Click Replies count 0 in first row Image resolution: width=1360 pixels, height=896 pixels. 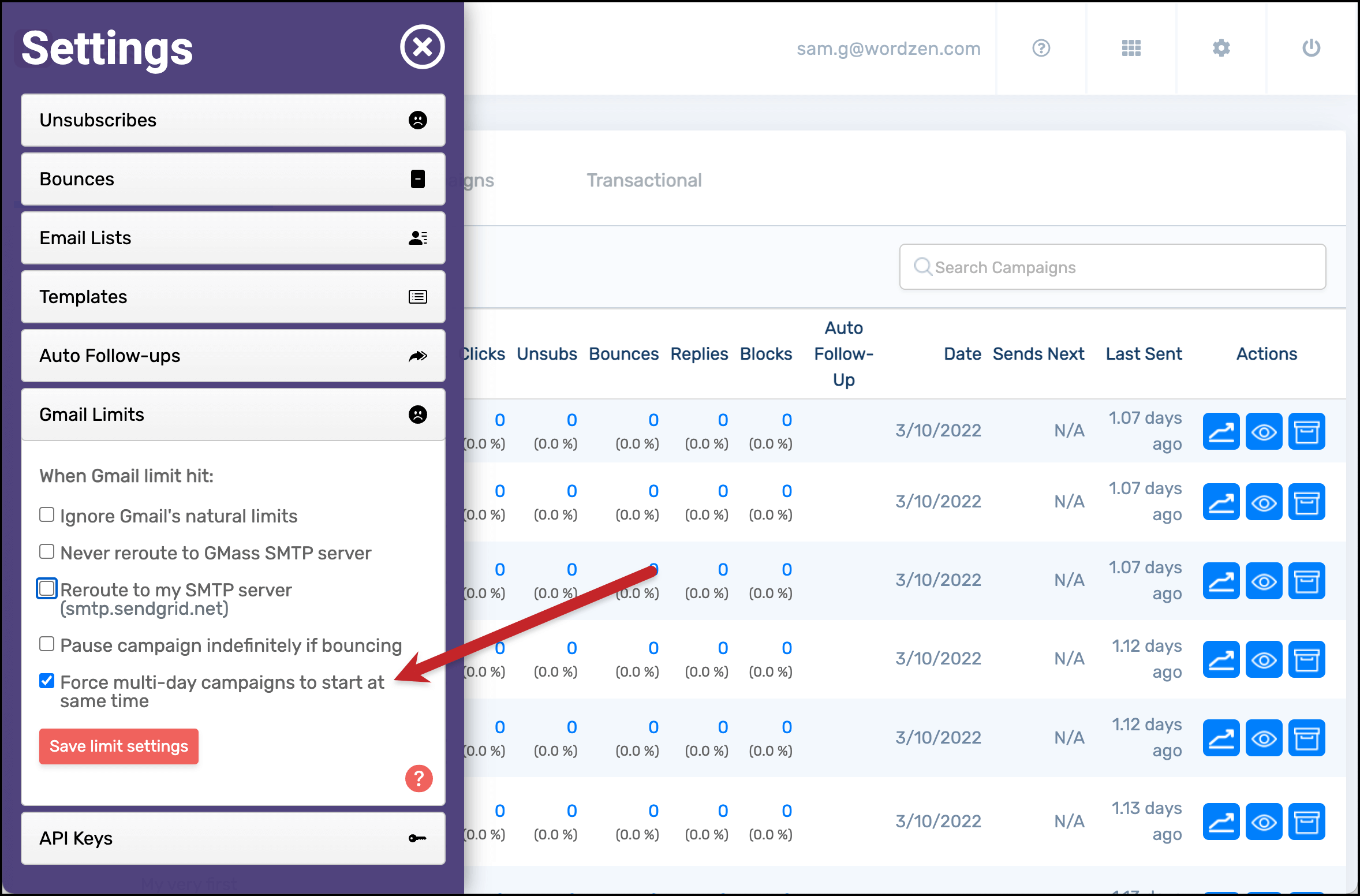tap(723, 420)
